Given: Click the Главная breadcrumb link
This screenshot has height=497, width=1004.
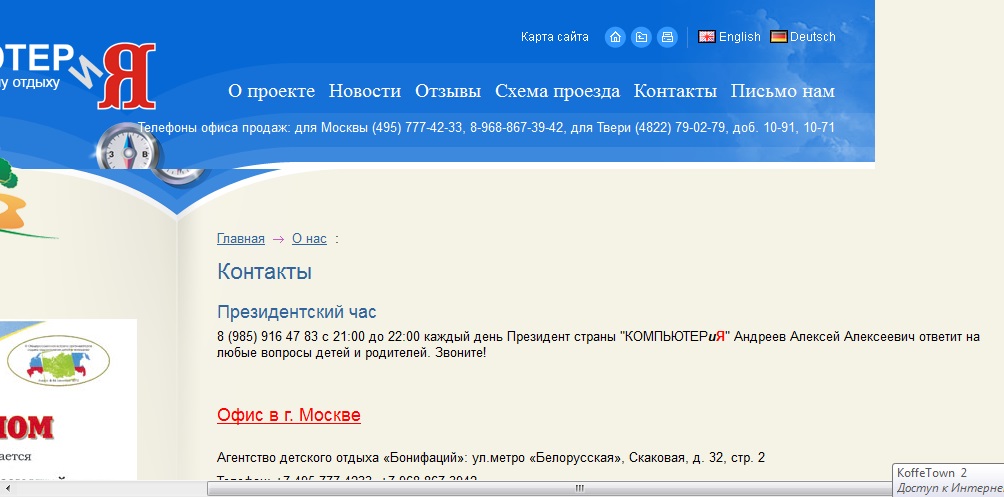Looking at the screenshot, I should click(x=240, y=239).
